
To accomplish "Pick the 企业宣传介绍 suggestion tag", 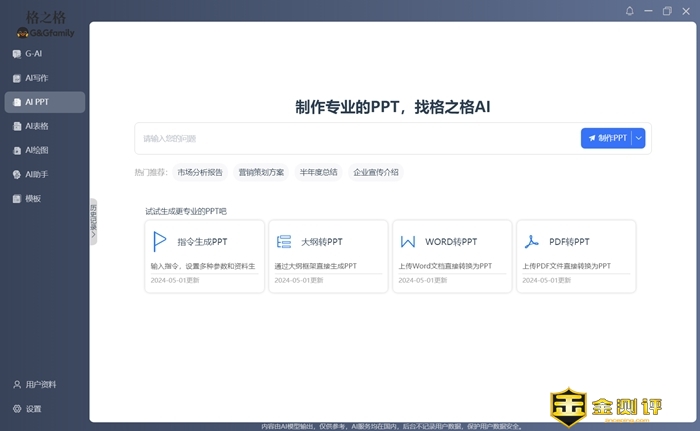I will tap(376, 172).
